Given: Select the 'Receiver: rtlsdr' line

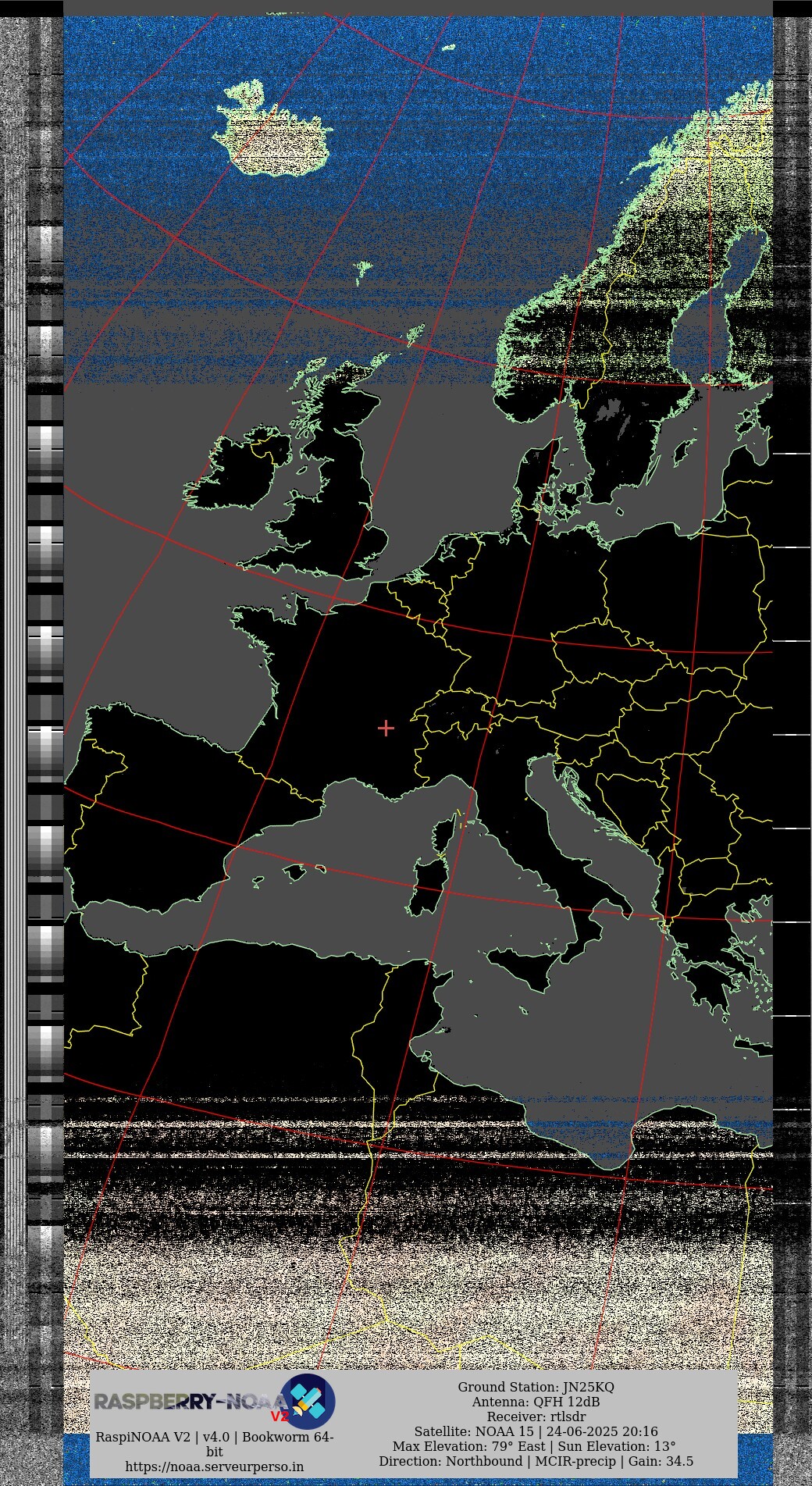Looking at the screenshot, I should pyautogui.click(x=536, y=1417).
